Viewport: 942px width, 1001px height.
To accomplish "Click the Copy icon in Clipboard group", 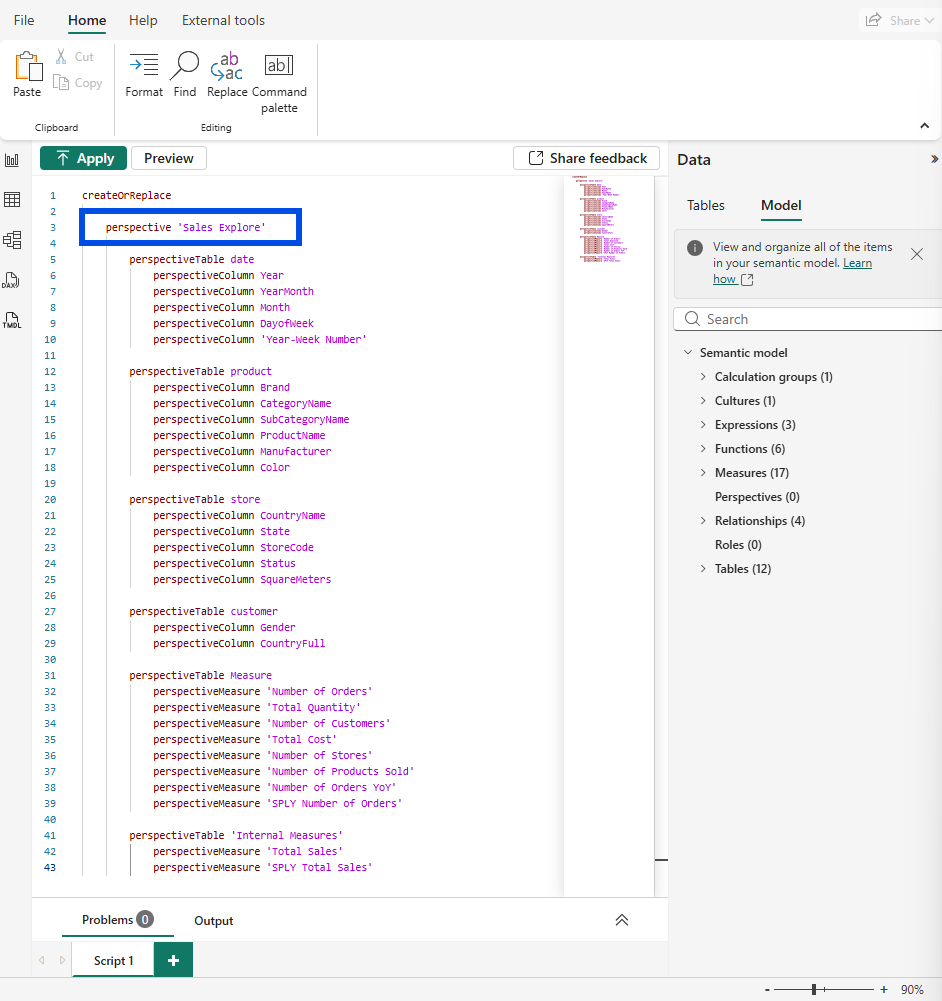I will coord(61,82).
